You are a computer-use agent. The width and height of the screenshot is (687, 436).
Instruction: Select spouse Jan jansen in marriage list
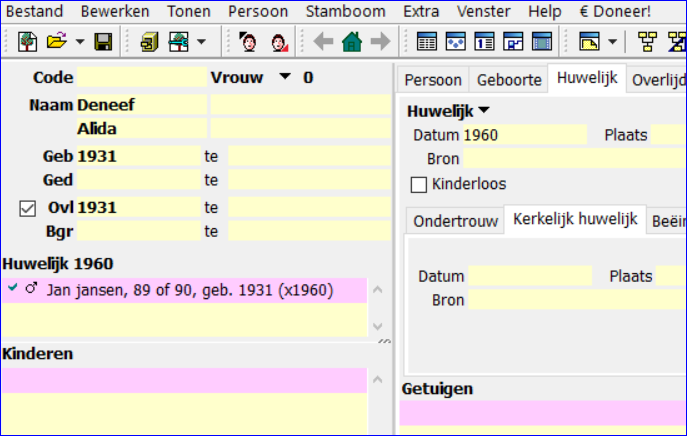click(190, 289)
